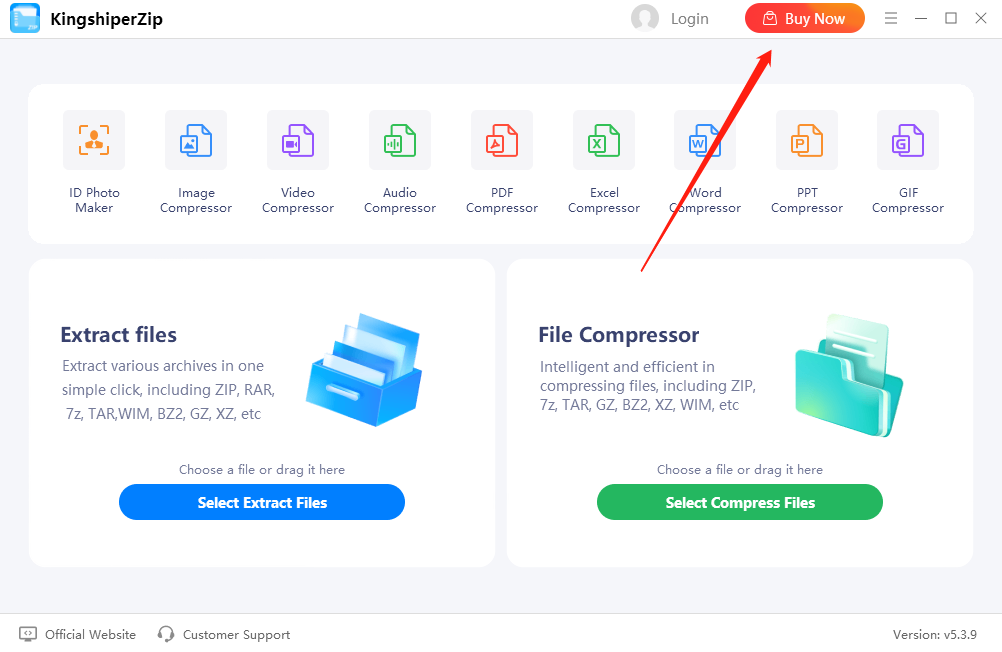Maximize the KingshiperZip window
Image resolution: width=1002 pixels, height=652 pixels.
pos(951,18)
